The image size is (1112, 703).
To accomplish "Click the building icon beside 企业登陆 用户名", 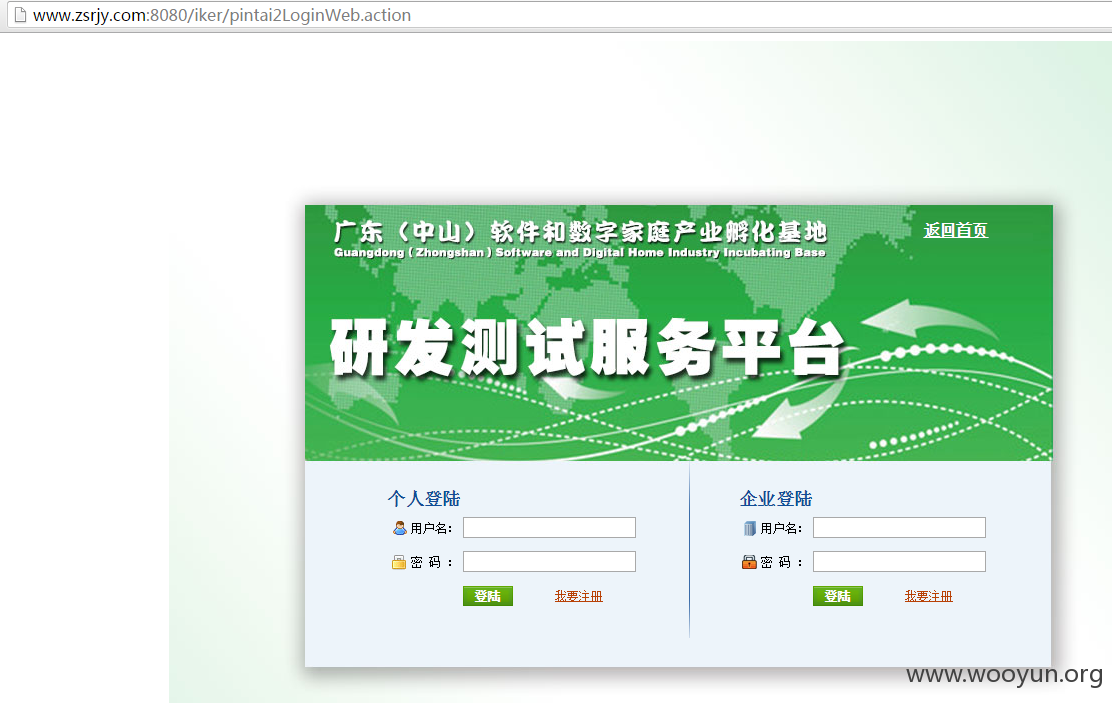I will click(x=750, y=528).
